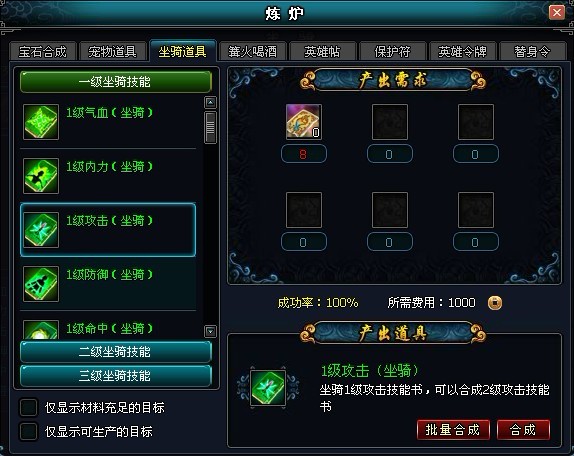Collapse the 一级坐骑技能 category
The image size is (574, 456).
116,82
